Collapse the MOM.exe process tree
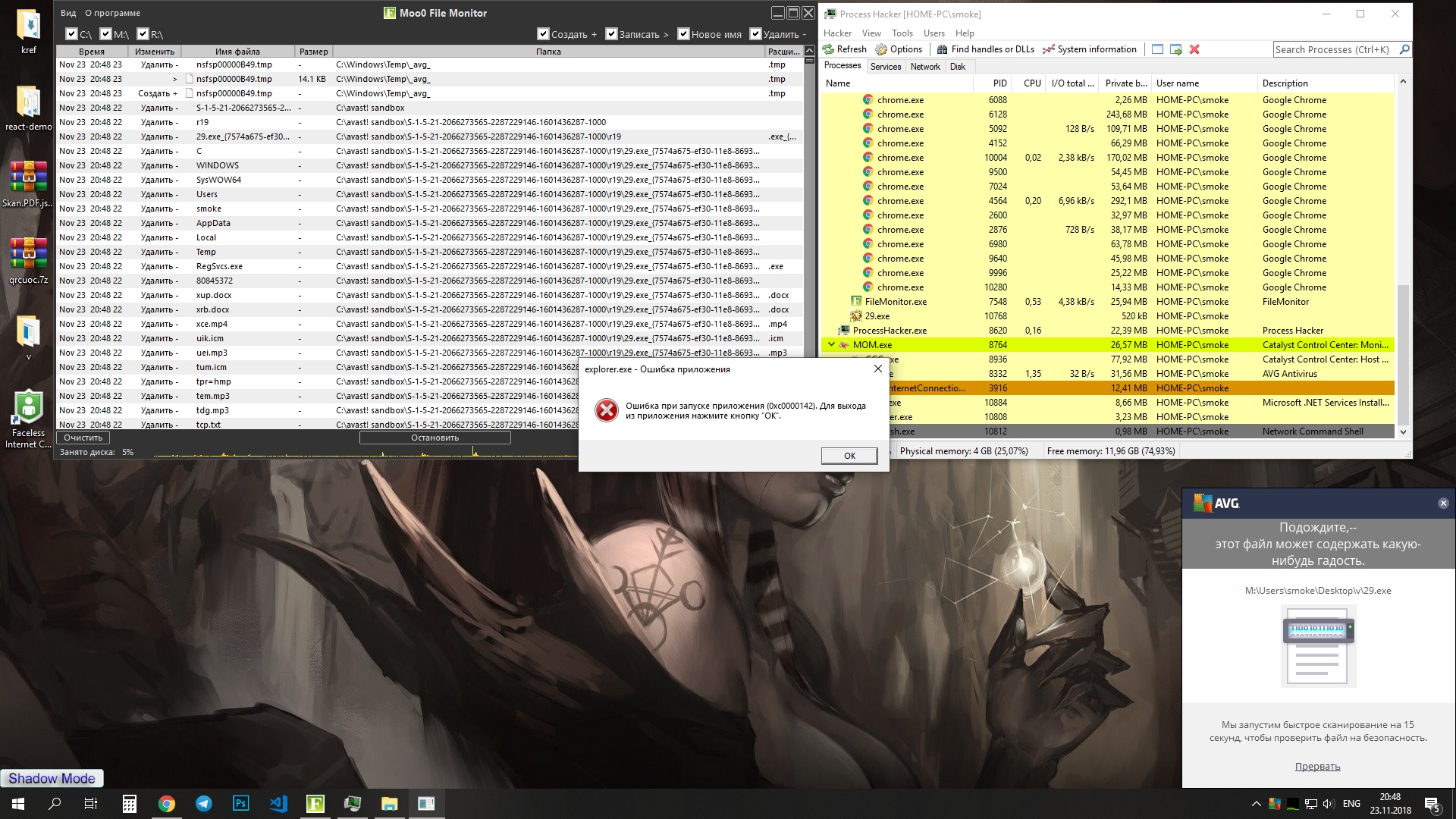 (831, 344)
